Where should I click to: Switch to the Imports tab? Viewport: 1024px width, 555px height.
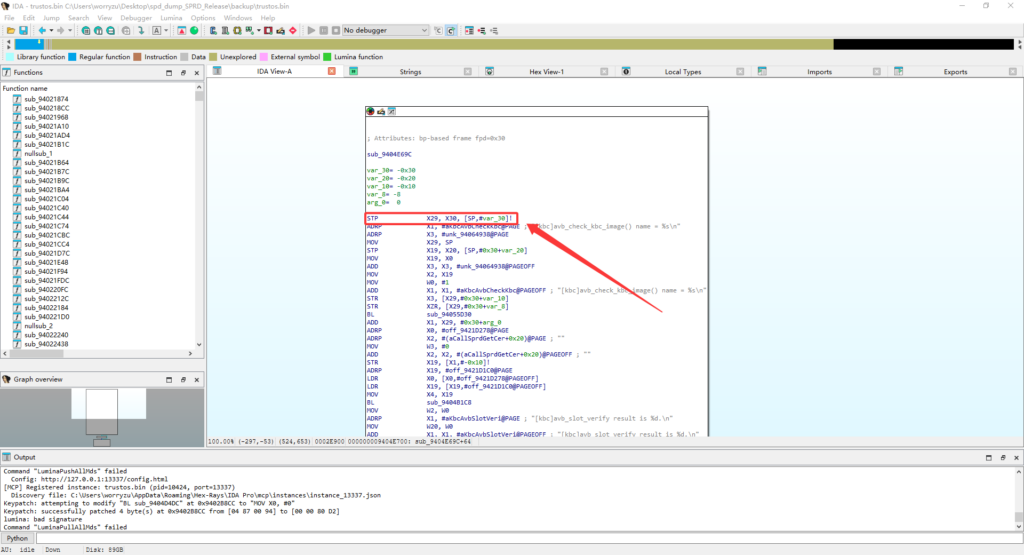pyautogui.click(x=819, y=72)
